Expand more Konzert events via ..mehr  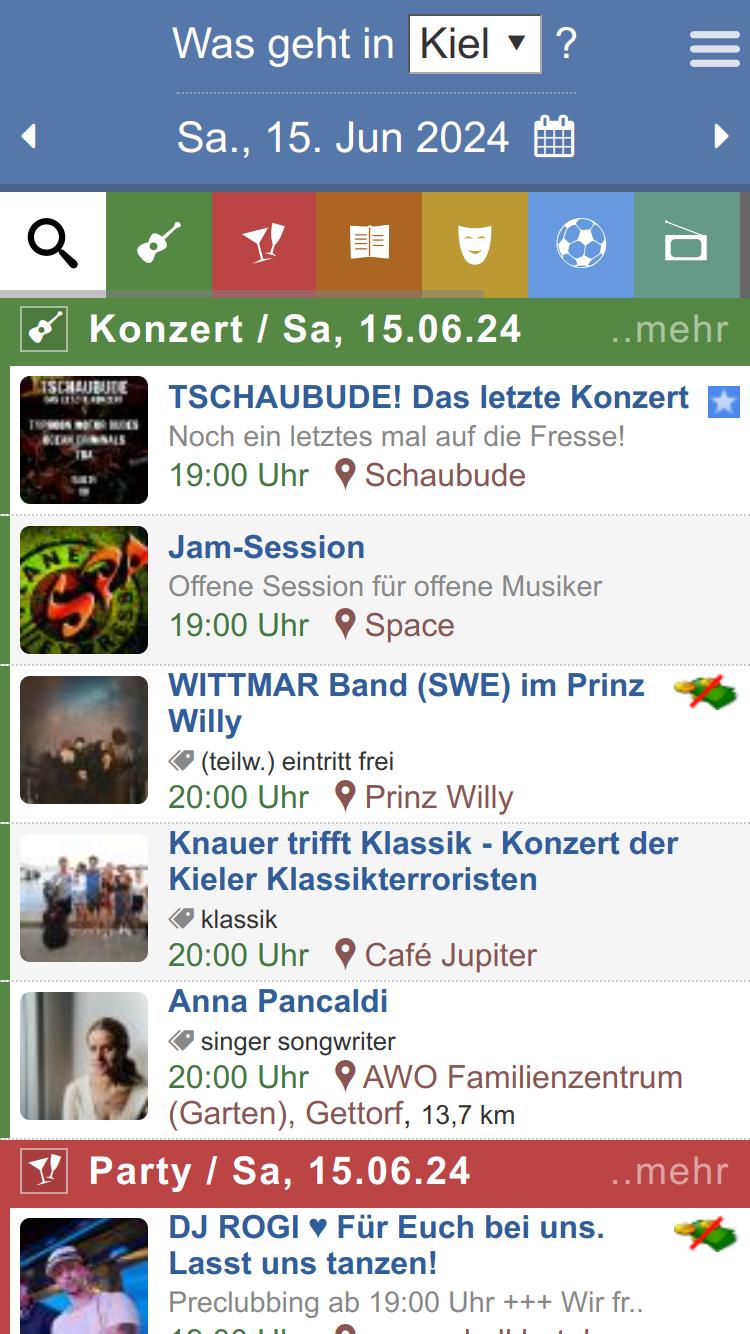point(670,329)
